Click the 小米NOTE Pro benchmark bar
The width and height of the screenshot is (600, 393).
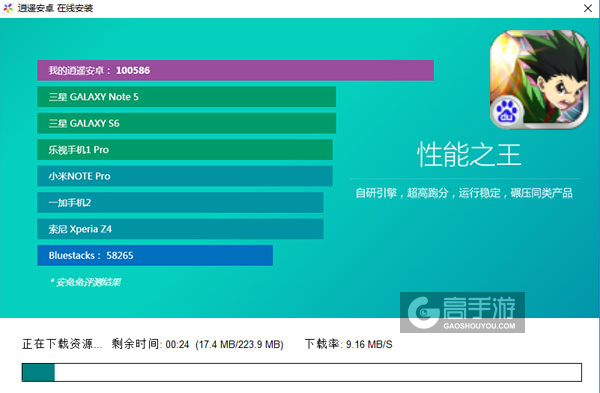[185, 176]
